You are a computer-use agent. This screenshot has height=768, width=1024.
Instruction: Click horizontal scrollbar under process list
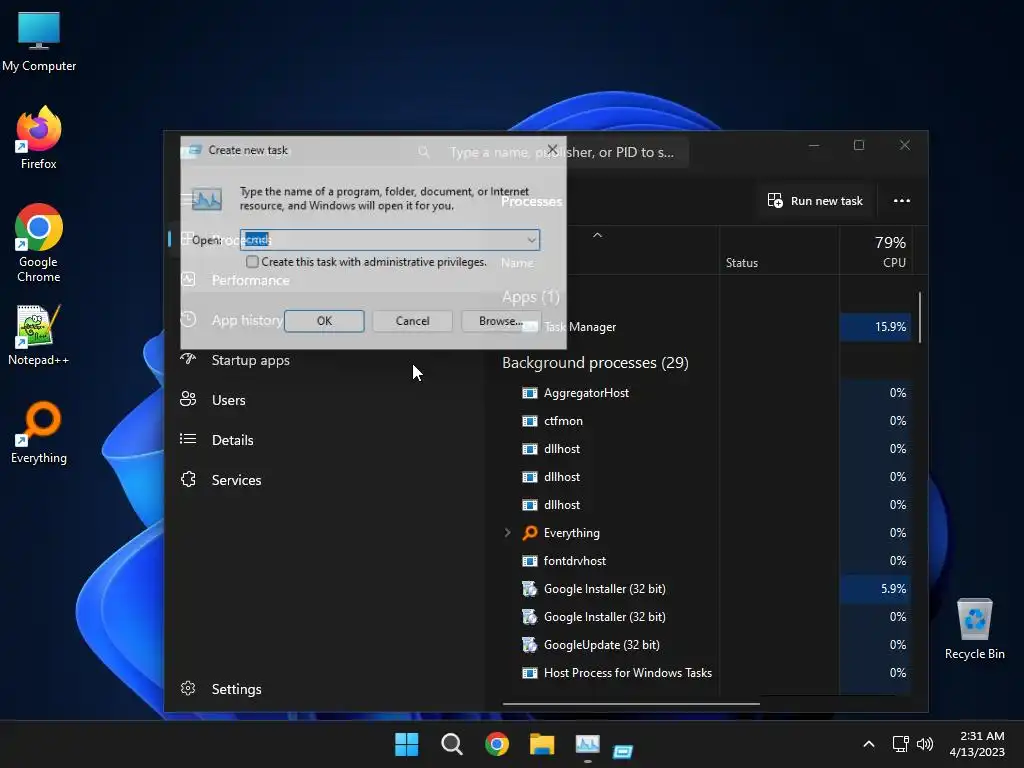pyautogui.click(x=631, y=703)
